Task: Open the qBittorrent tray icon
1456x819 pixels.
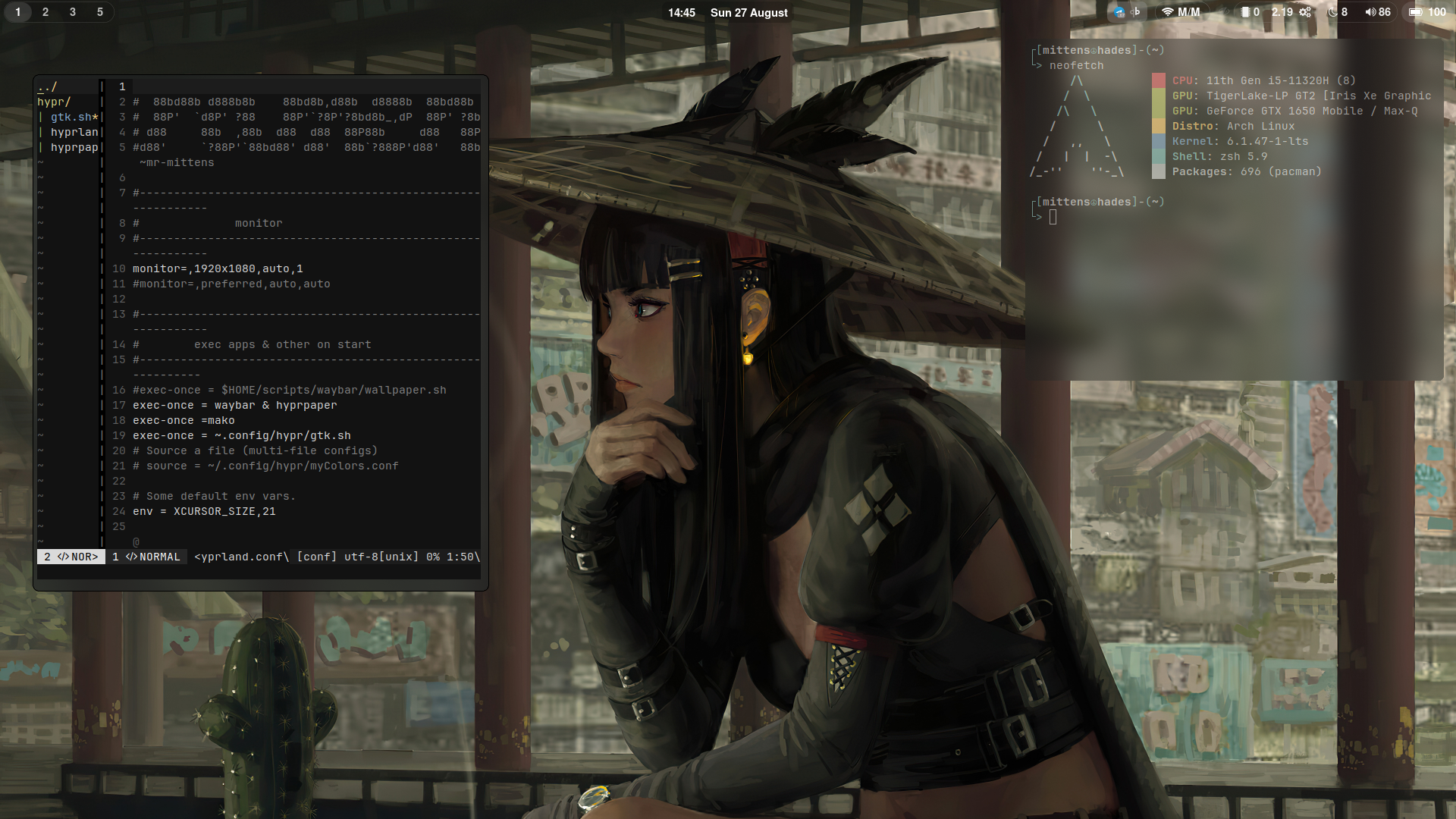Action: click(x=1135, y=12)
